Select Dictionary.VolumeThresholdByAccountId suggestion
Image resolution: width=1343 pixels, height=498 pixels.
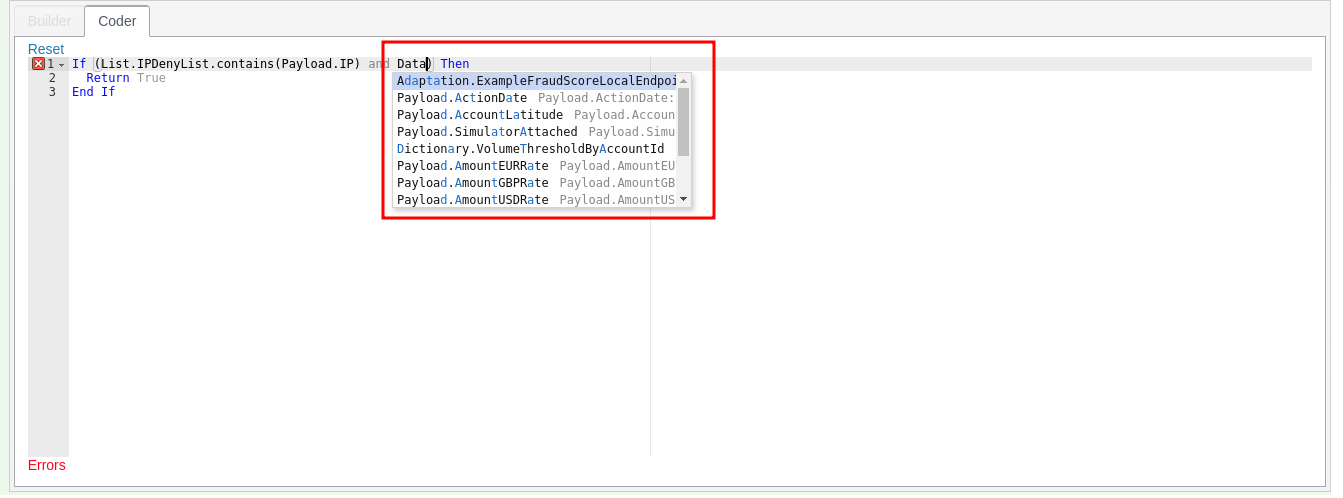click(x=535, y=149)
